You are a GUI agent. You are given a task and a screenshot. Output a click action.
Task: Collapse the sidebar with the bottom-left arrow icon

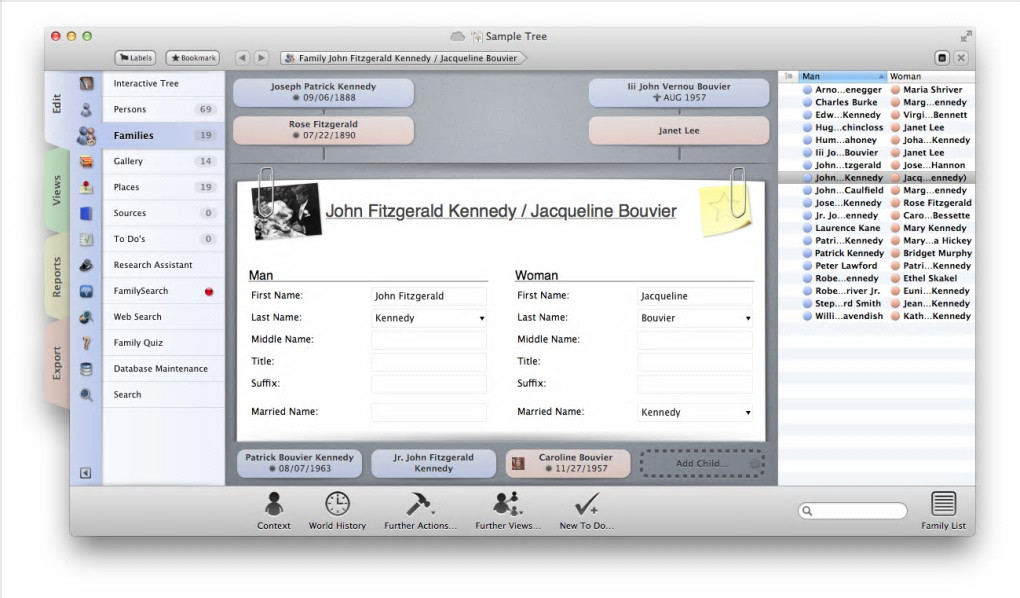pyautogui.click(x=85, y=473)
